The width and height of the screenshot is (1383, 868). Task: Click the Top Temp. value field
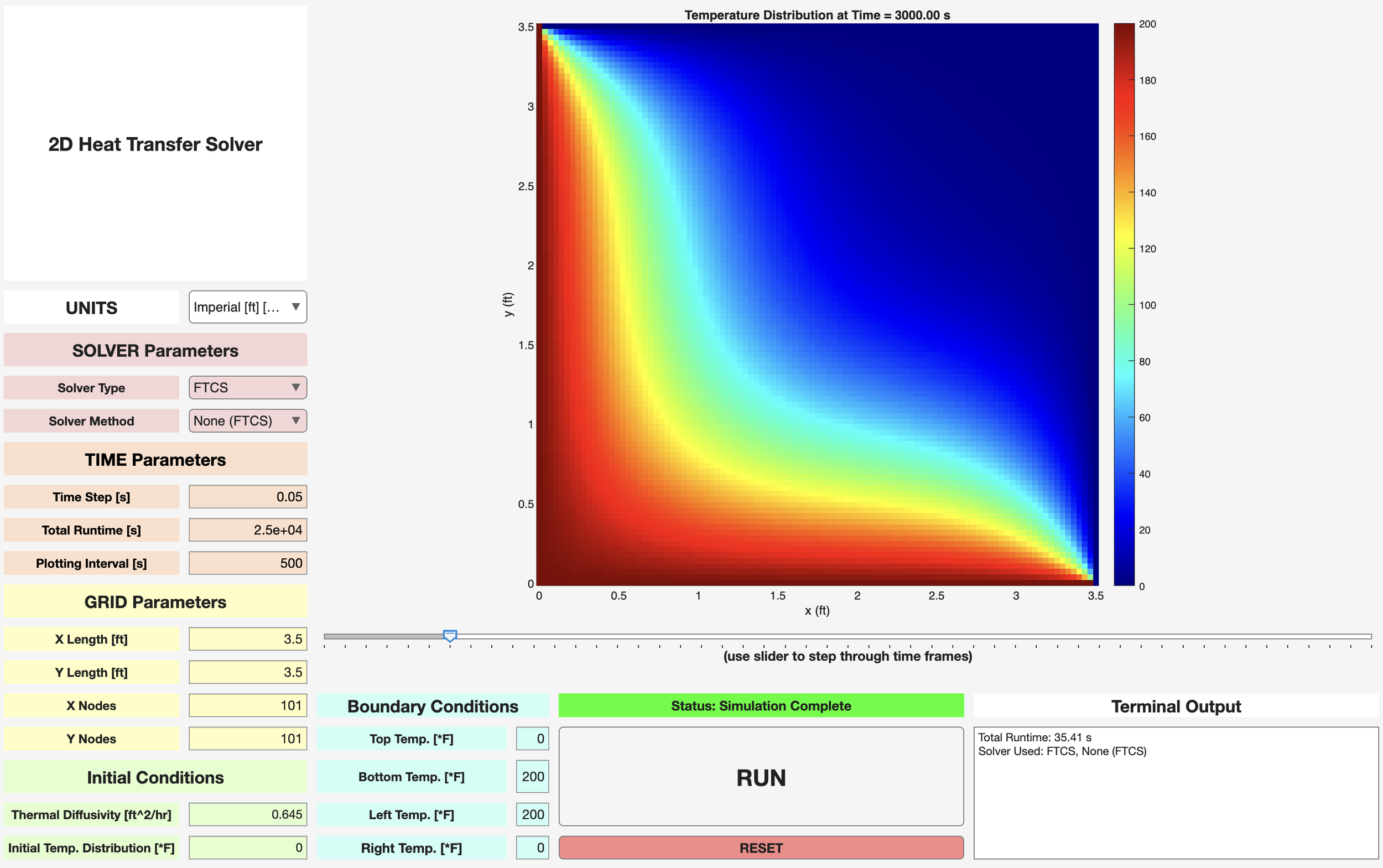pos(532,739)
